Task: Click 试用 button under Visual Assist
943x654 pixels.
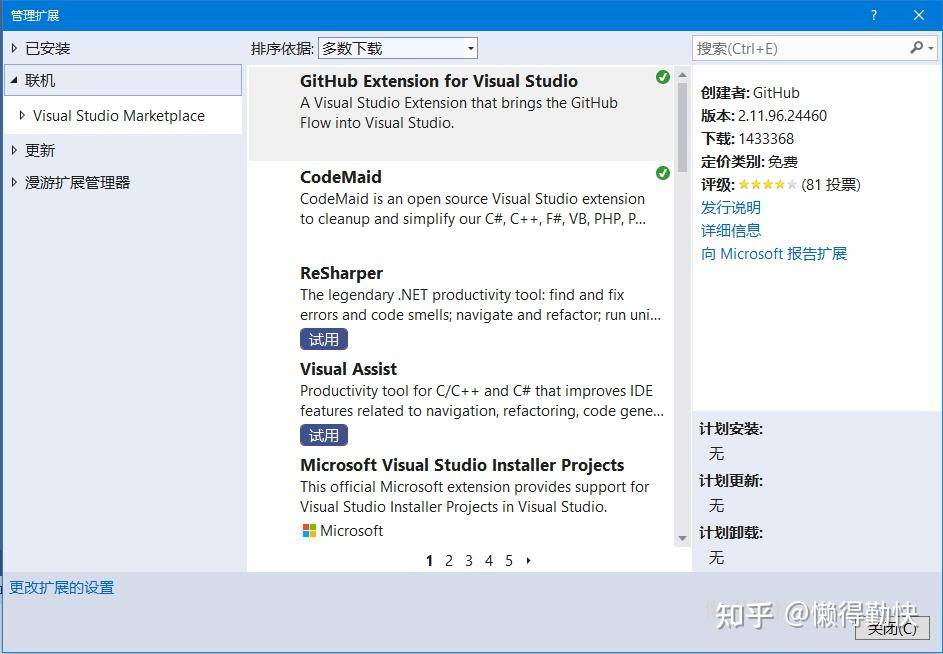Action: 324,435
